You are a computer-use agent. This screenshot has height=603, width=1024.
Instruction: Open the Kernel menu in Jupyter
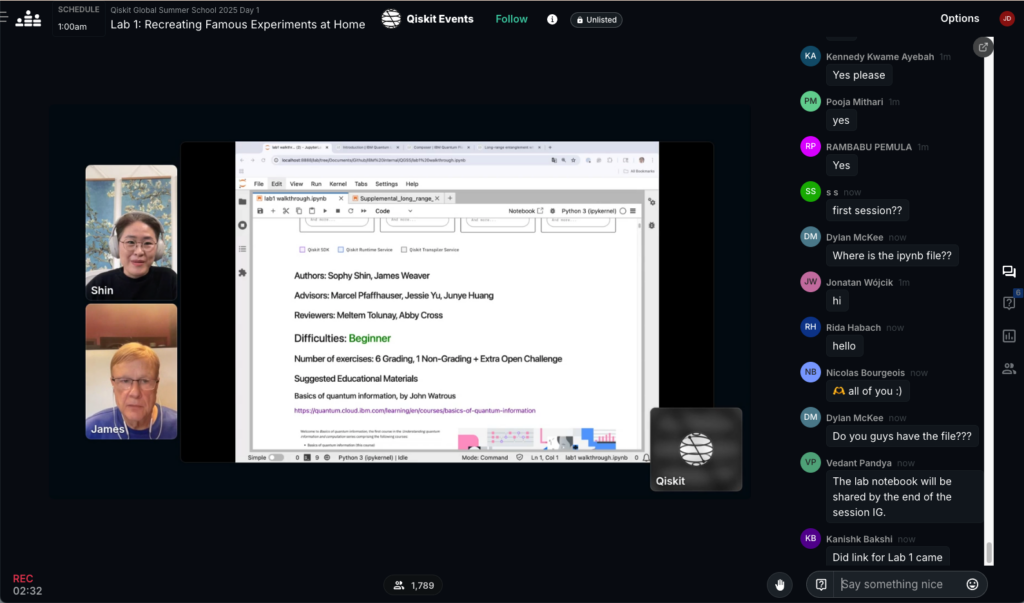[x=338, y=184]
